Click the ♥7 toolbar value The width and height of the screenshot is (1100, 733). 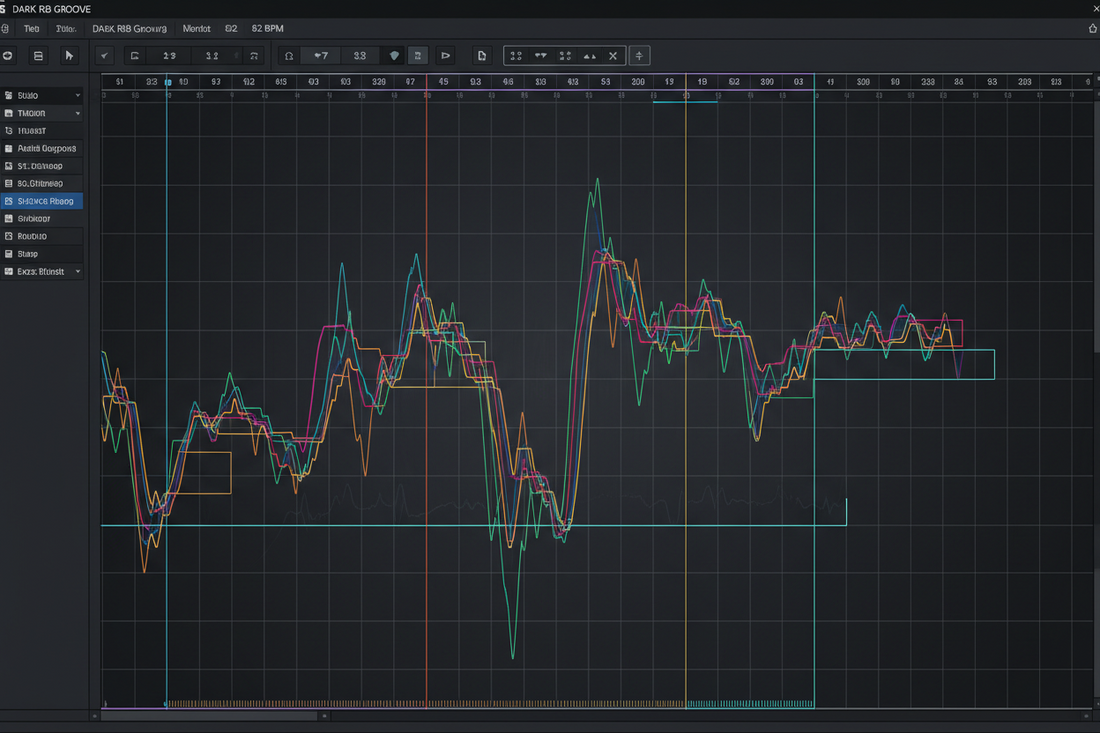(x=321, y=55)
